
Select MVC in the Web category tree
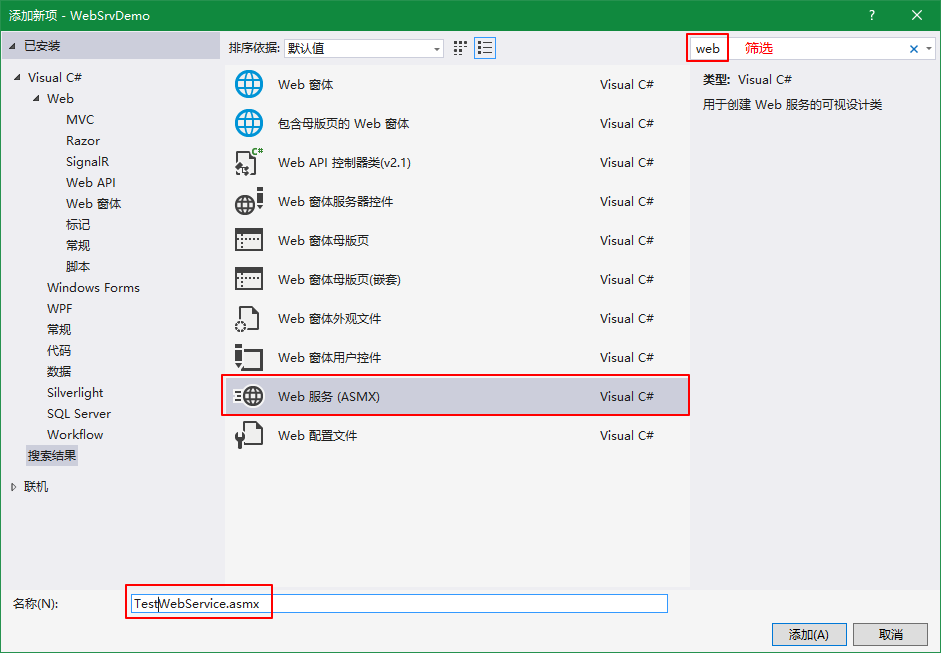click(x=80, y=120)
